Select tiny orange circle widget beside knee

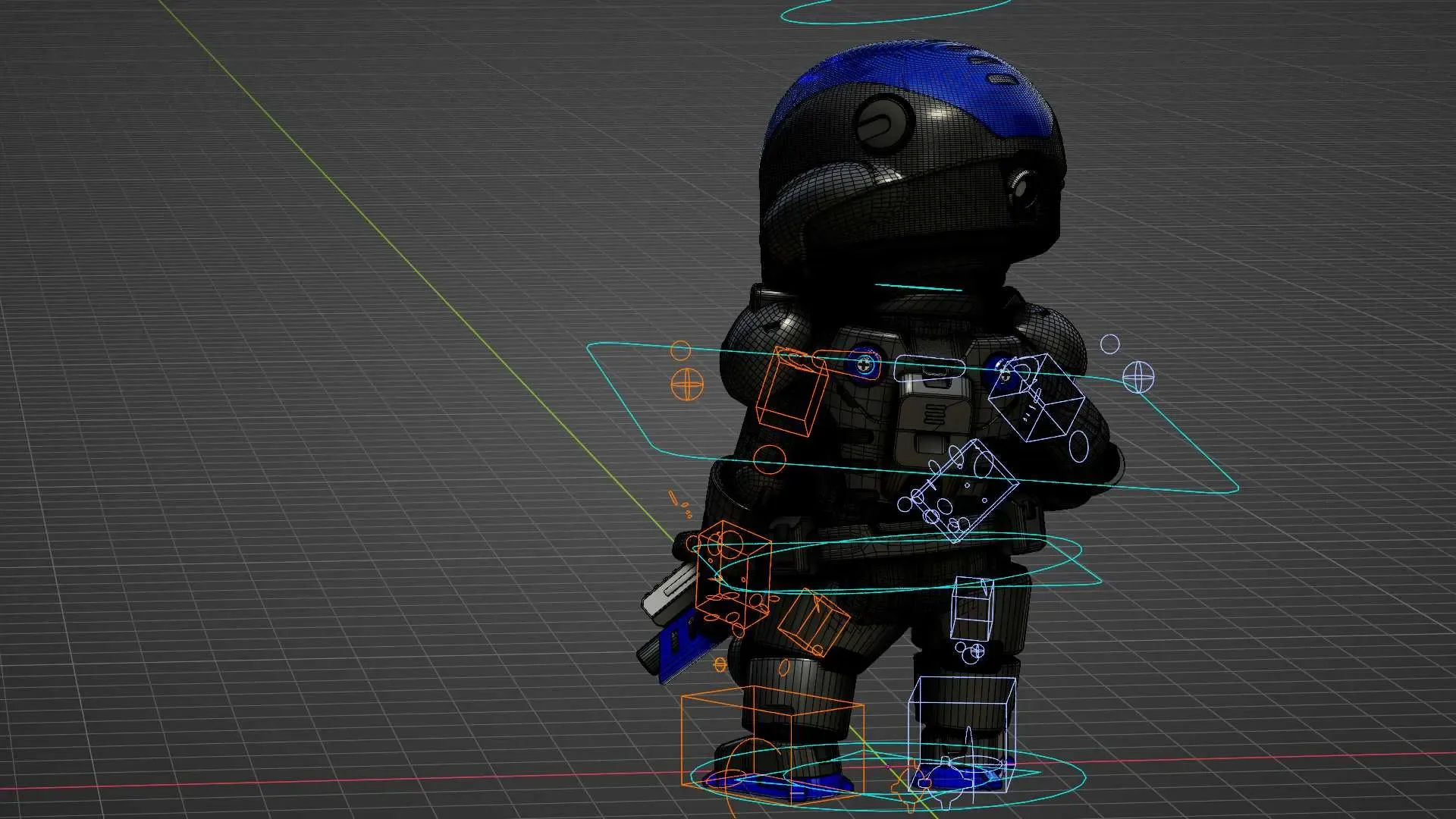[x=720, y=665]
